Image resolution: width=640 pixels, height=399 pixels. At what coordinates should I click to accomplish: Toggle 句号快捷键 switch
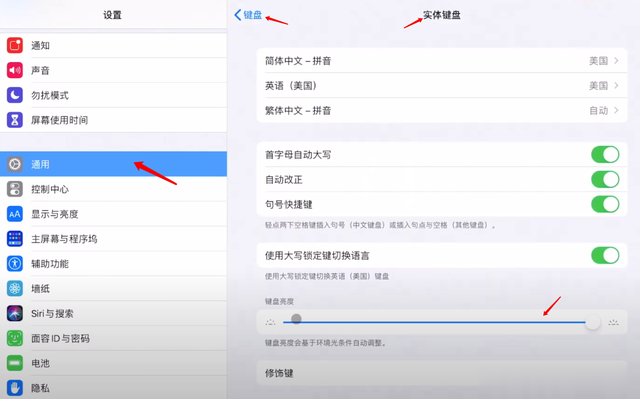point(605,204)
